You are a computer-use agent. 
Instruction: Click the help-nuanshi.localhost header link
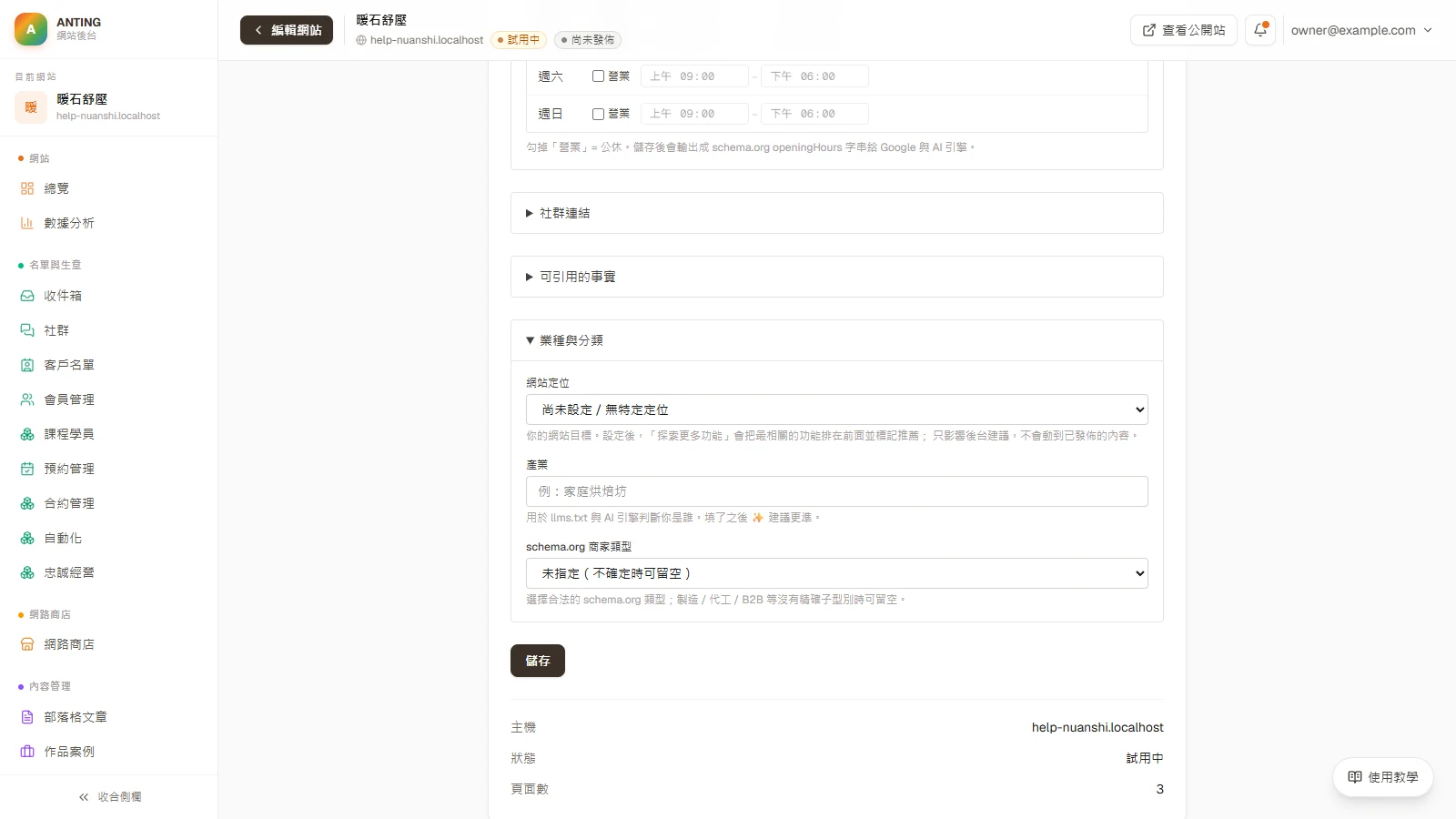click(420, 40)
